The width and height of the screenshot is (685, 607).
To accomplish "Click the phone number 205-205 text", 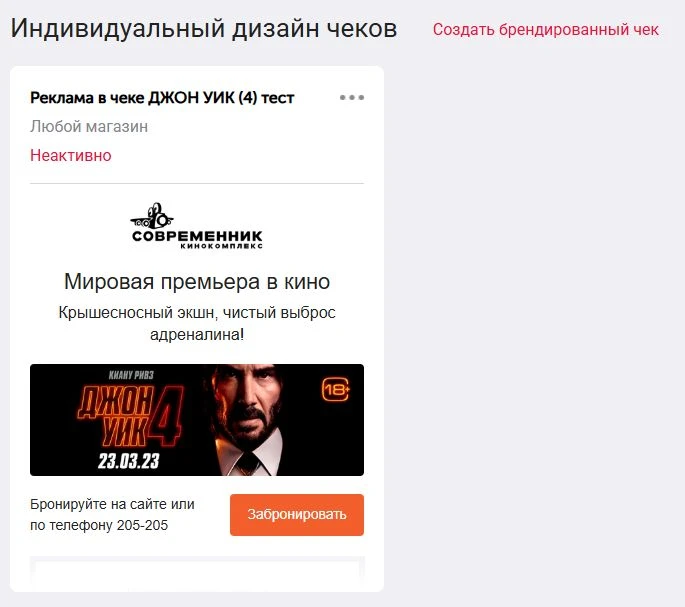I will tap(142, 525).
